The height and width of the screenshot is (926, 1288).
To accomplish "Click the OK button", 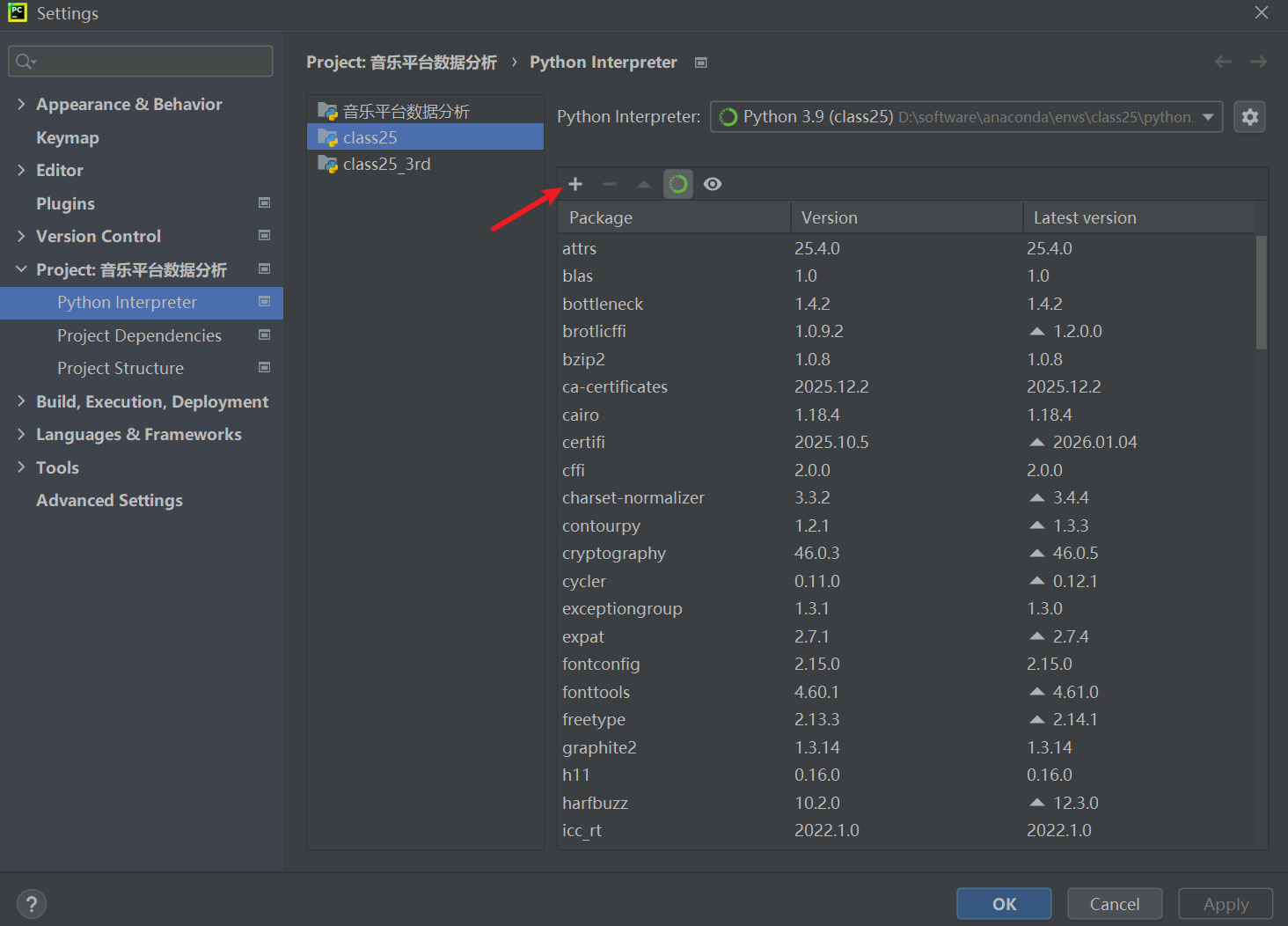I will 1004,904.
